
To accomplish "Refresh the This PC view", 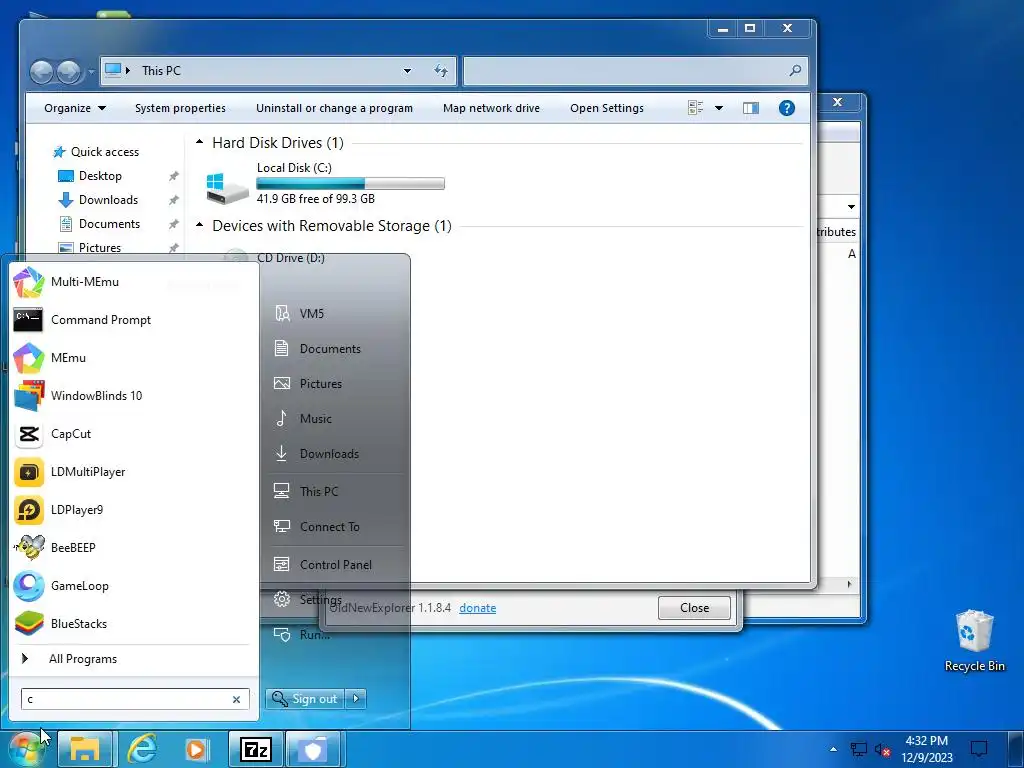I will tap(441, 71).
